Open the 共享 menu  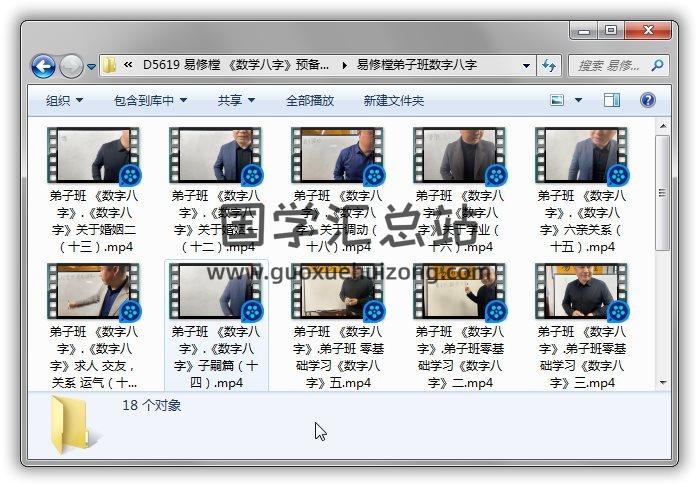236,100
